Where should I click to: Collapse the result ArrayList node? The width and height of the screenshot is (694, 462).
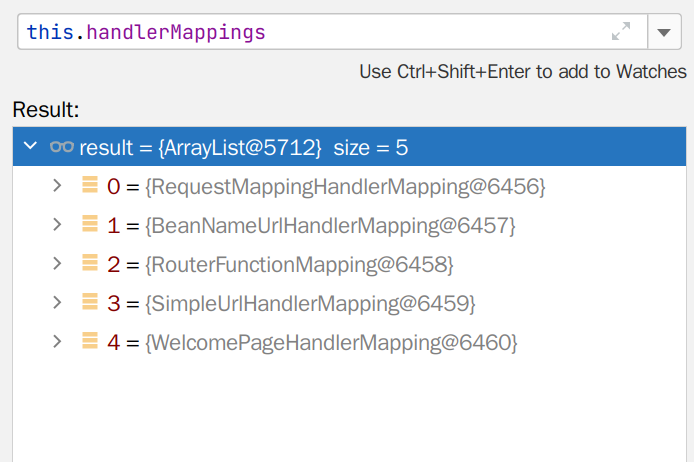[x=30, y=146]
